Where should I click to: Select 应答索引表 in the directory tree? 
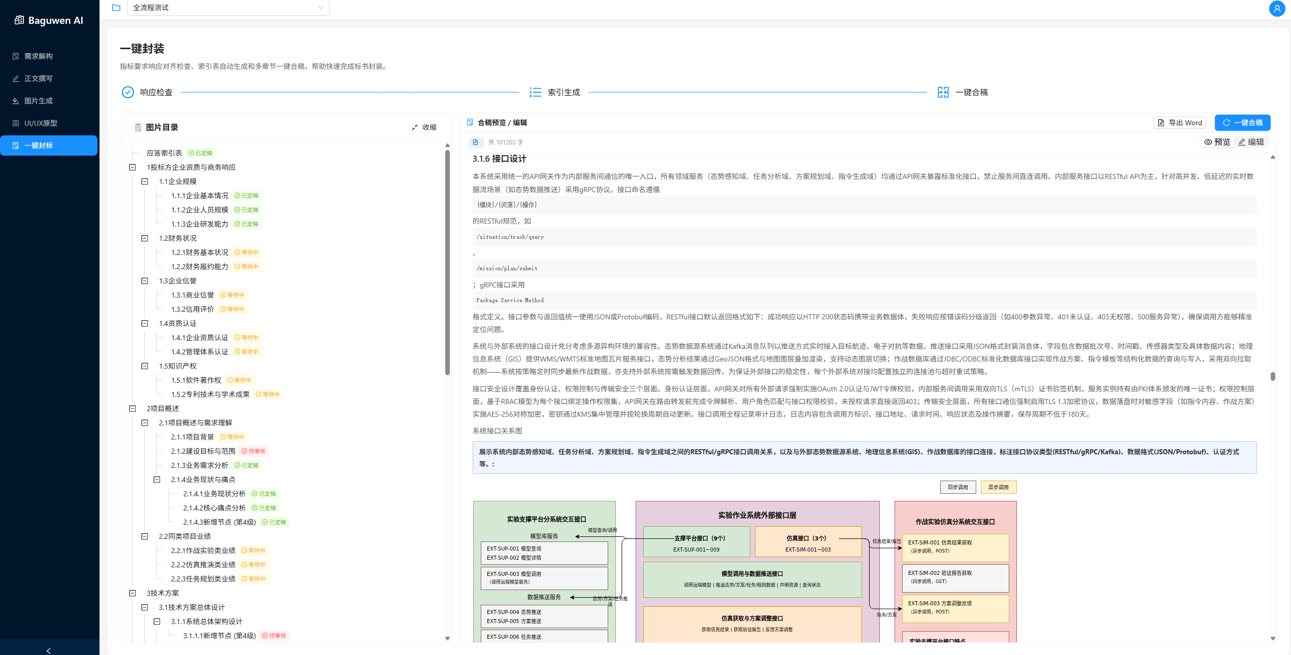tap(164, 153)
